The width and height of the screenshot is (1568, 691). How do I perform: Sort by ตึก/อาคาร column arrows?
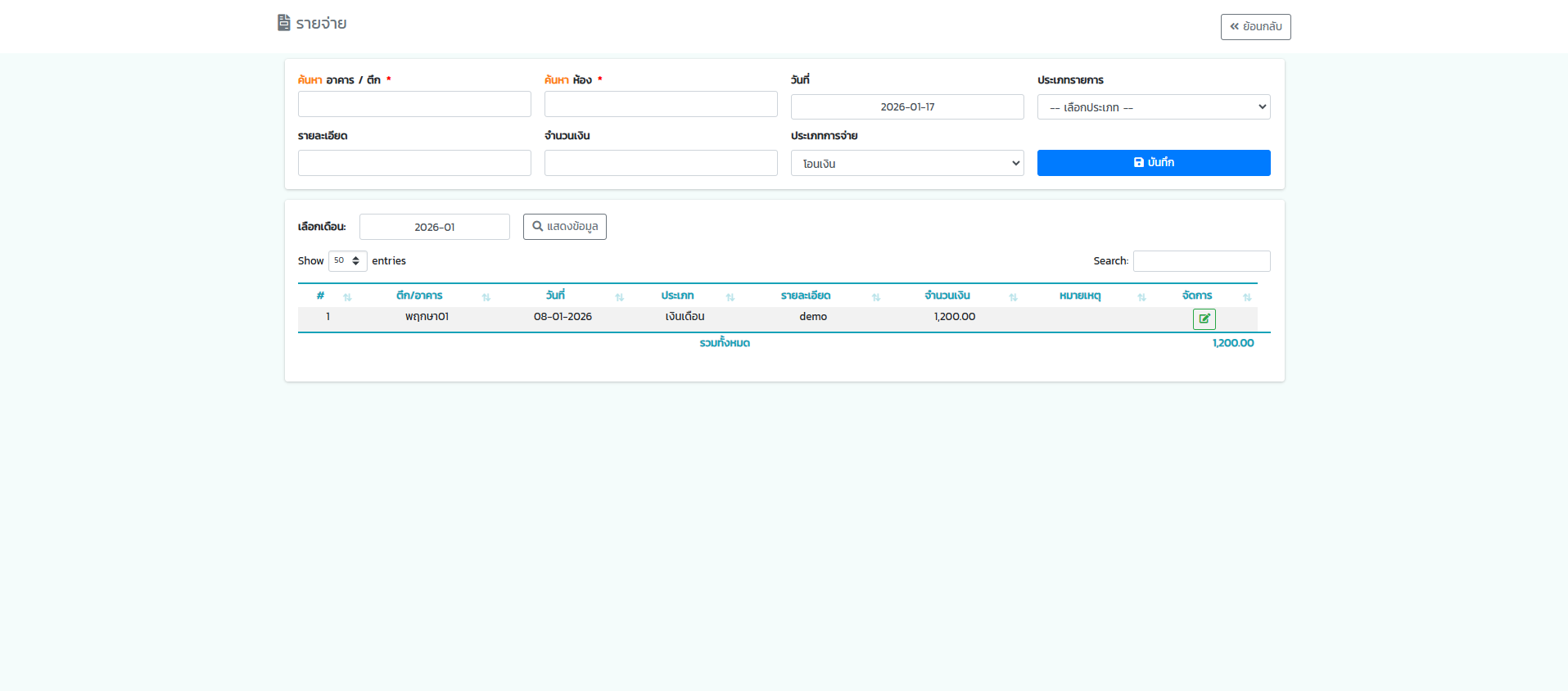486,297
